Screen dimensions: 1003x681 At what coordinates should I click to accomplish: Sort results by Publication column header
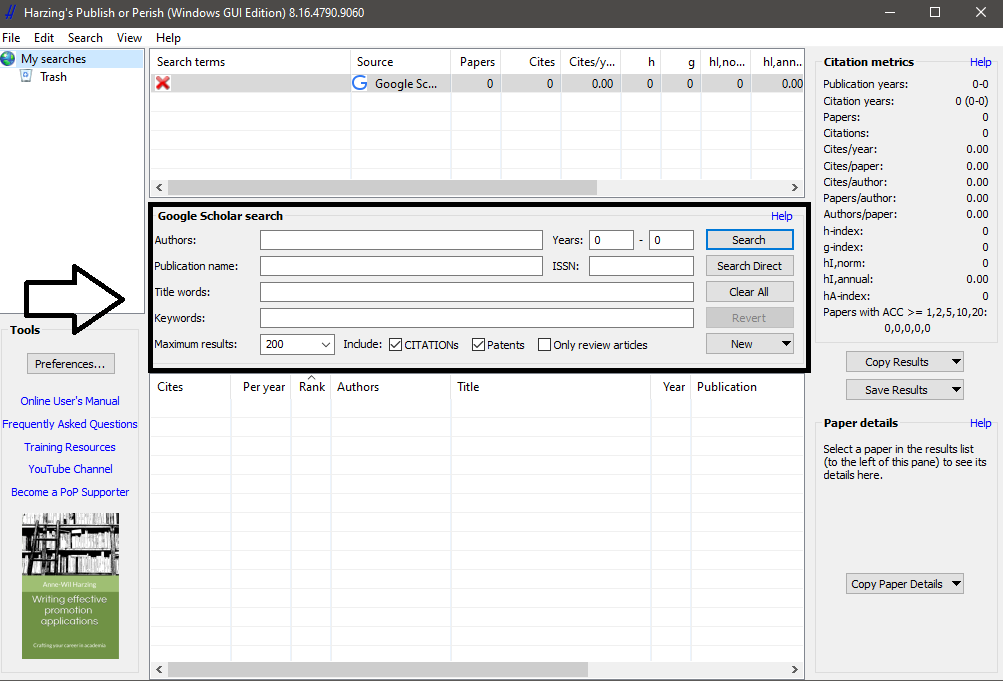click(747, 387)
